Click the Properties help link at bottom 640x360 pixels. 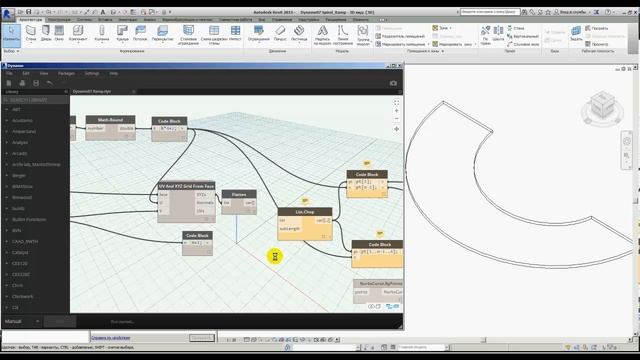(111, 338)
